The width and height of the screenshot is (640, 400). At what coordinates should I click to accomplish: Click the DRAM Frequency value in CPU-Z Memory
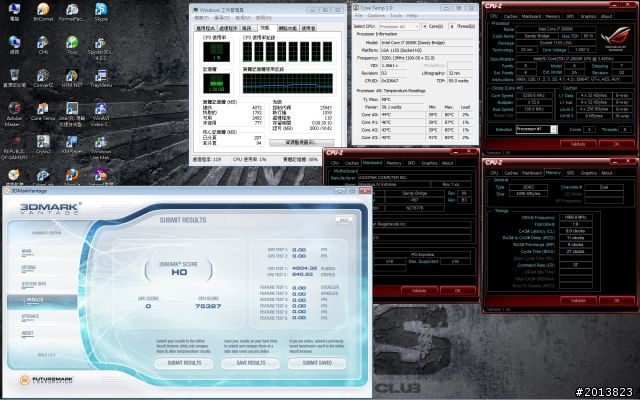point(576,218)
